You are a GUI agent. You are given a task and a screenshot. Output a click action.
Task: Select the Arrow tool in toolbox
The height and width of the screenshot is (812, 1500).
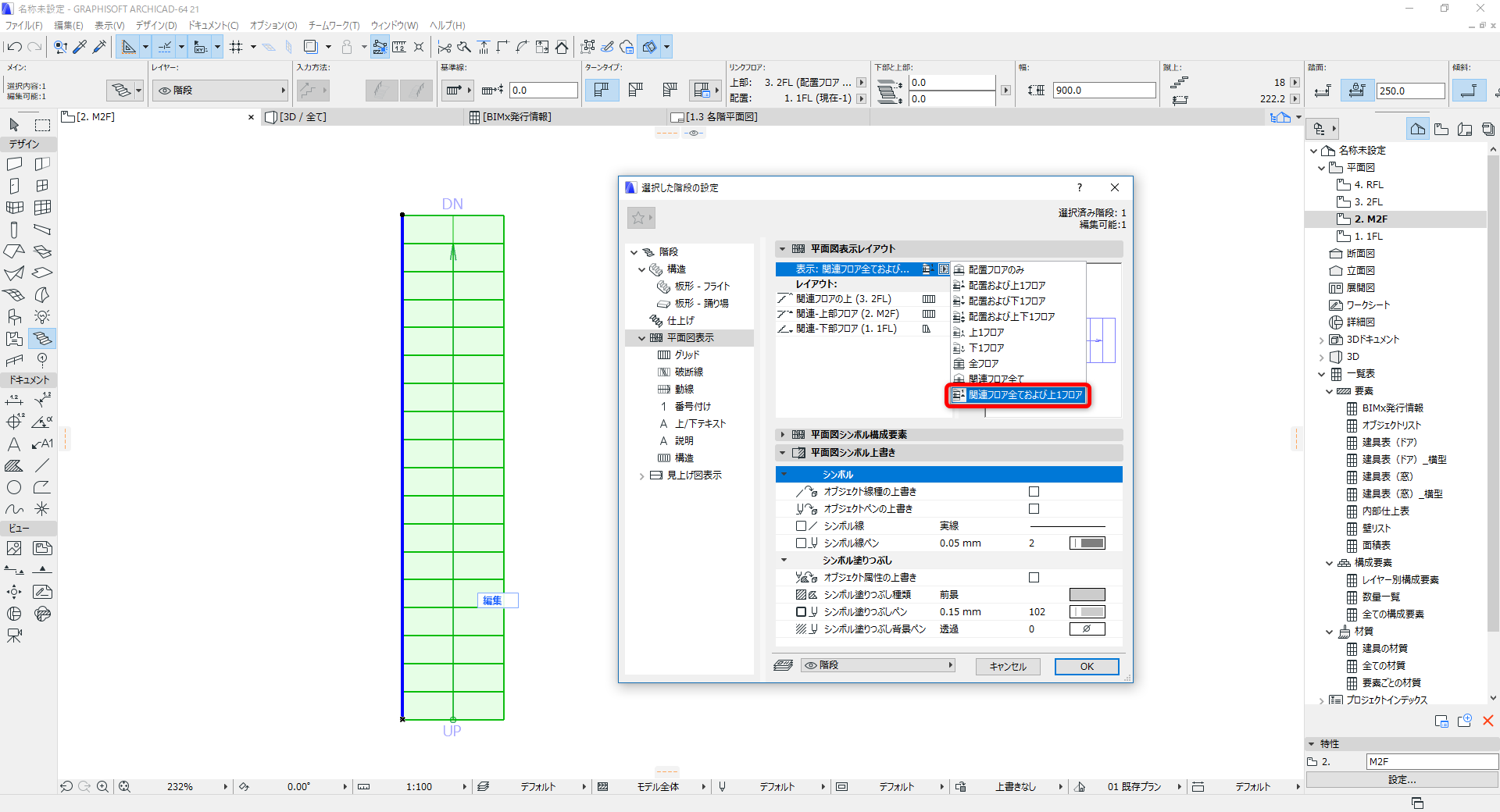click(14, 125)
